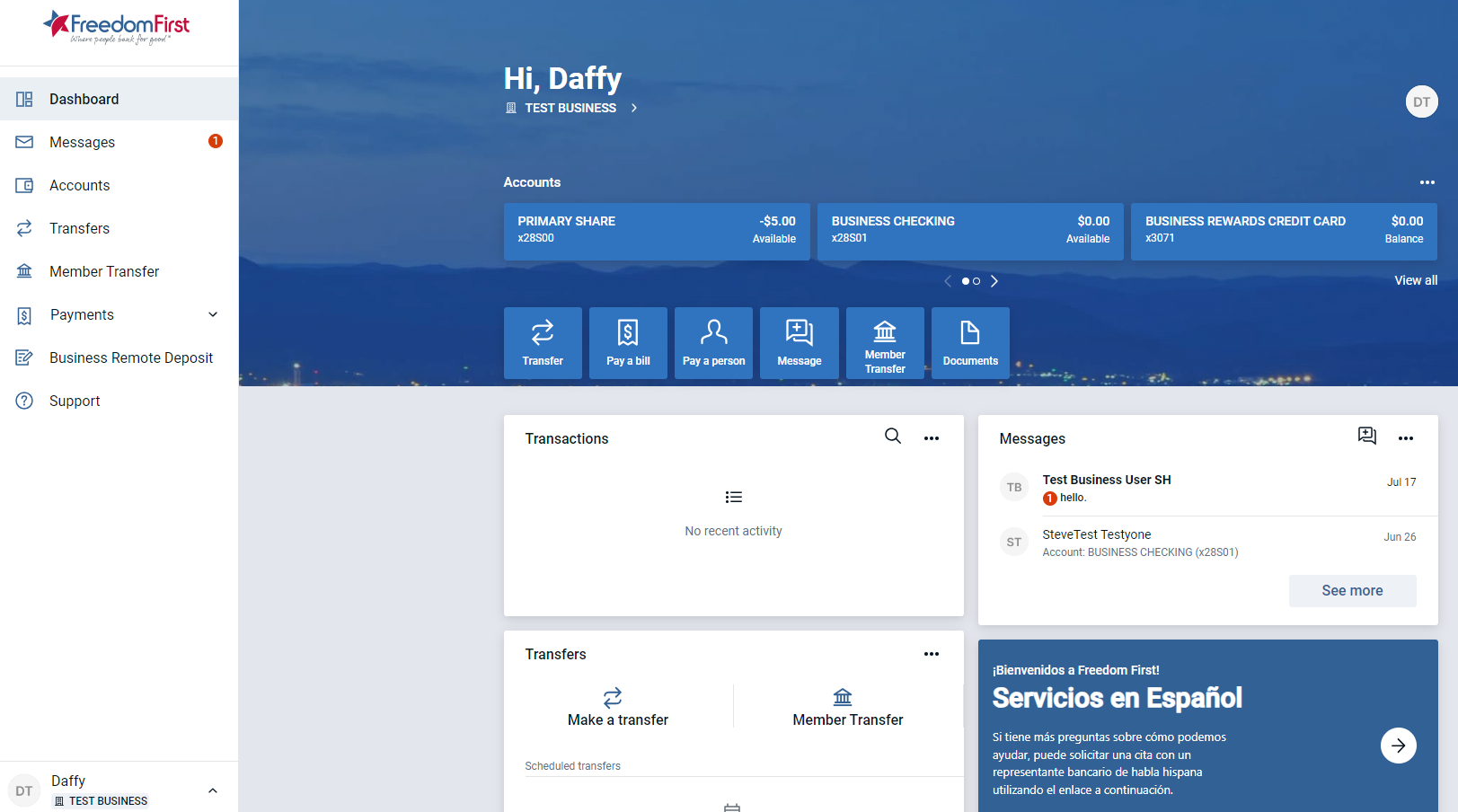Go to next accounts carousel page

994,281
